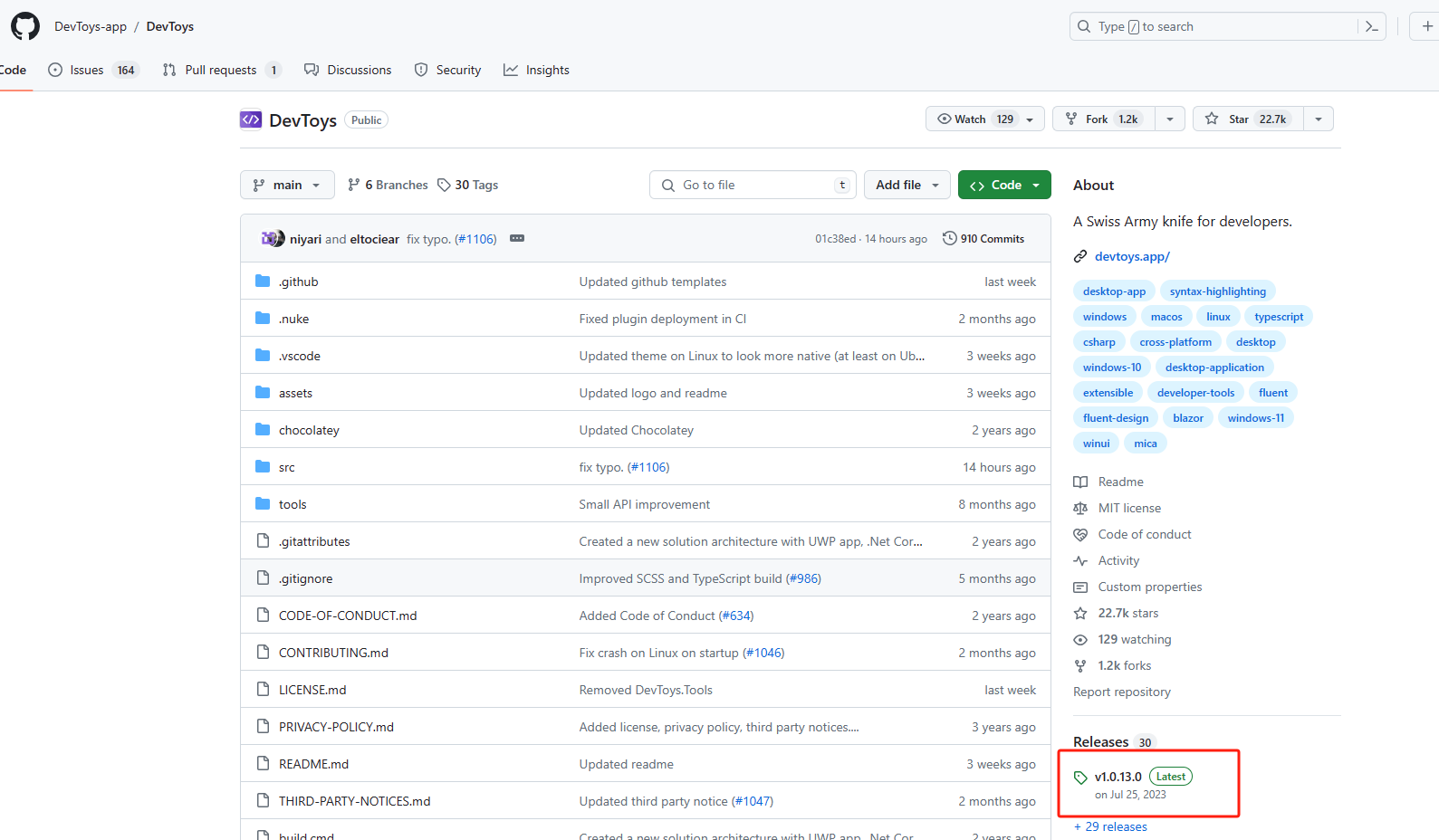
Task: Star the DevToys repository
Action: [1248, 119]
